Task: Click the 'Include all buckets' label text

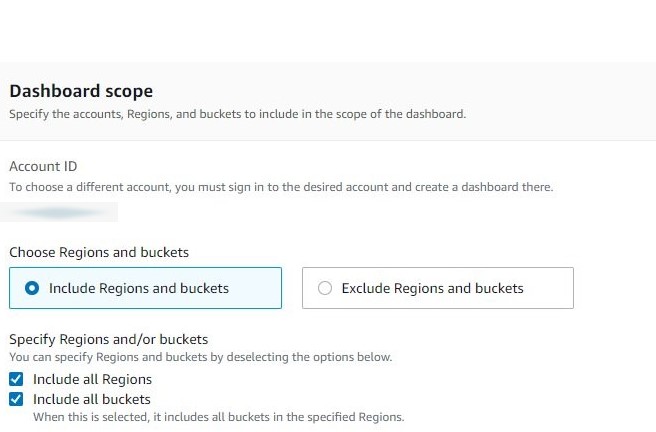Action: [x=91, y=399]
